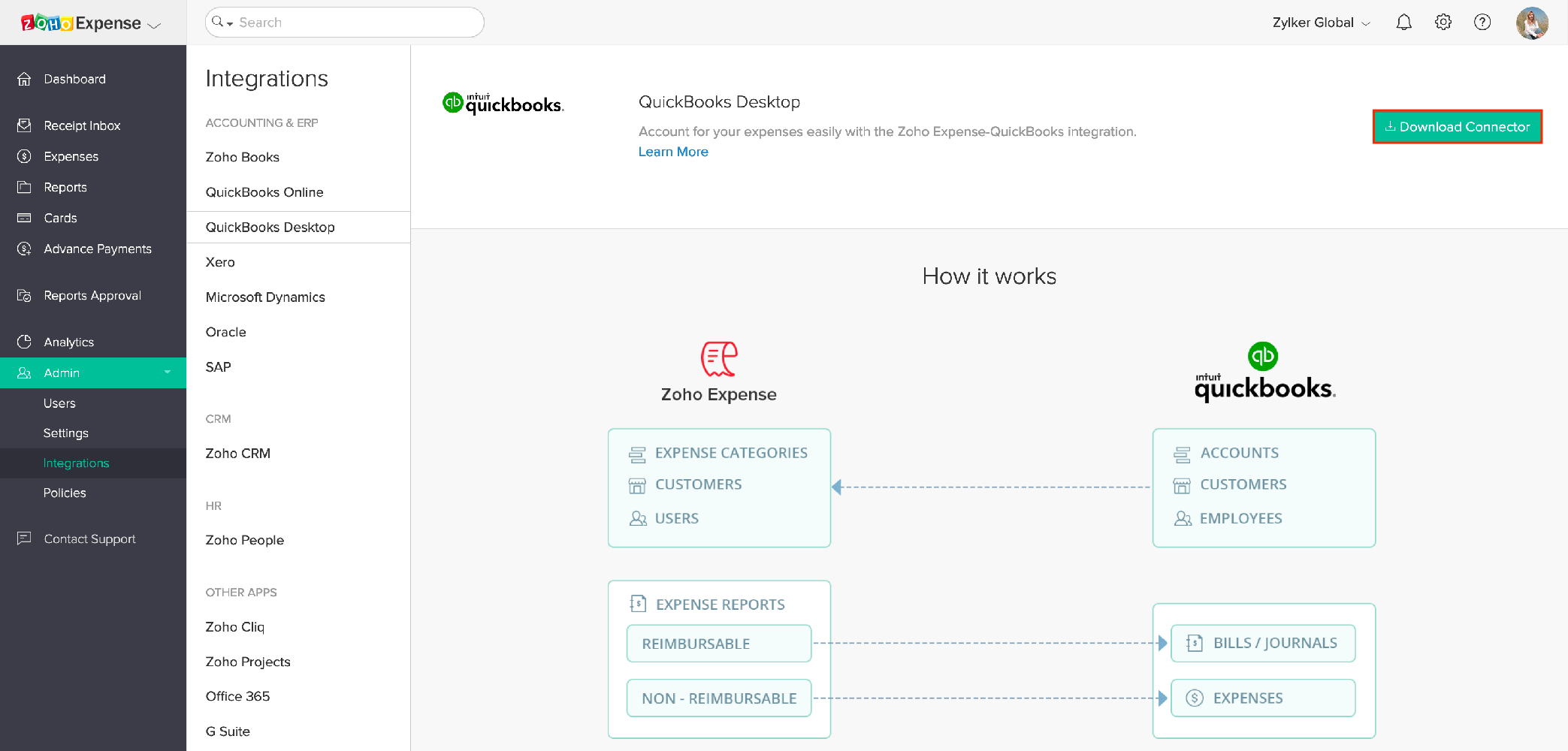Click the Cards icon in sidebar
The image size is (1568, 751).
coord(24,218)
